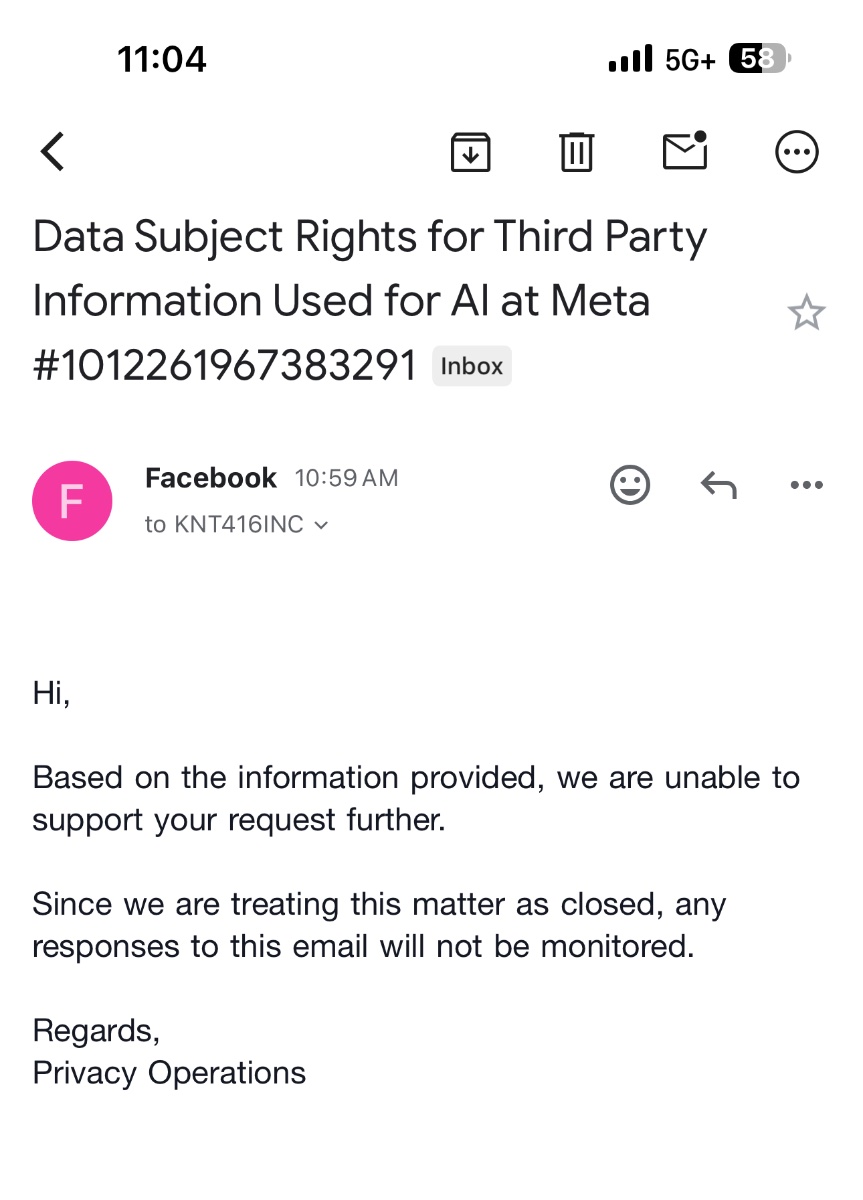Mark this email as unread
The height and width of the screenshot is (1200, 863).
[x=685, y=151]
